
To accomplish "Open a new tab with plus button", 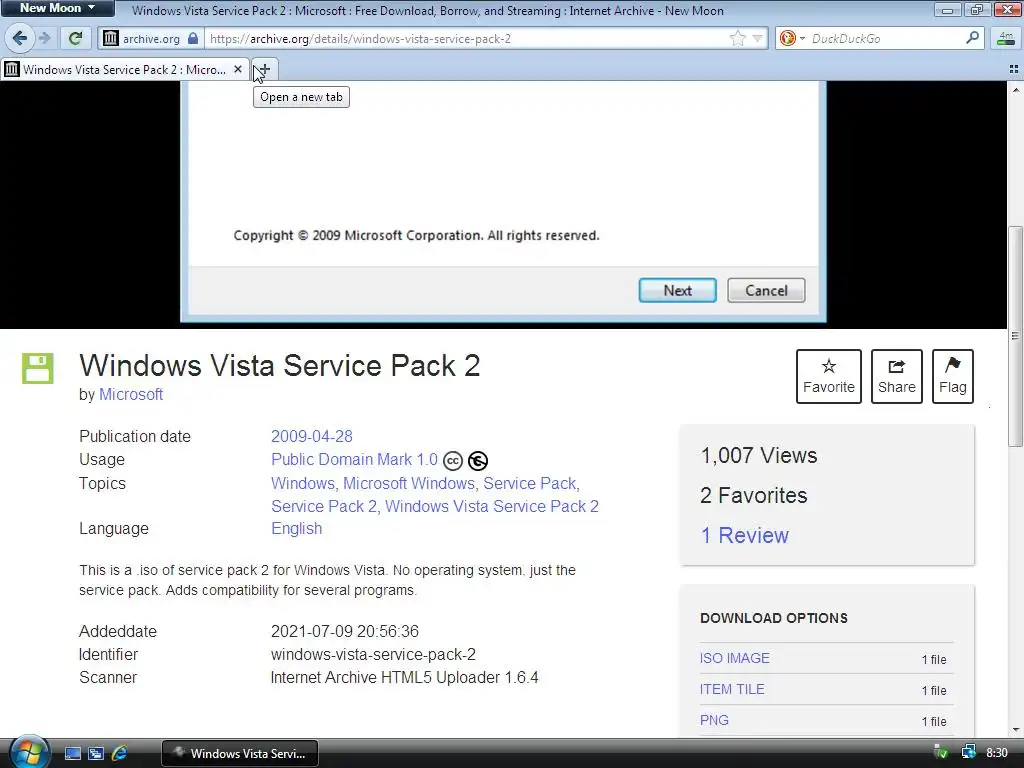I will (x=264, y=69).
